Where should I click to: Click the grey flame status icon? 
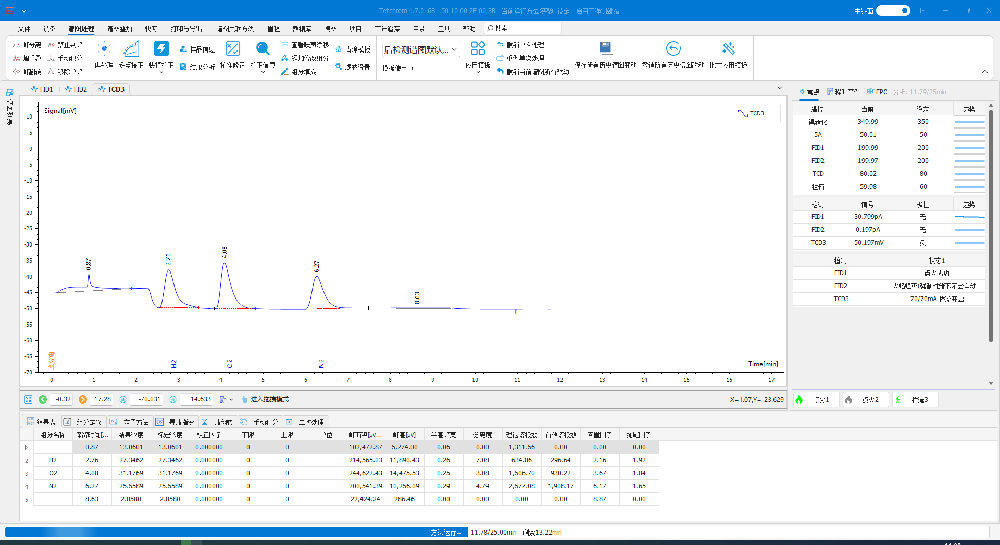[848, 400]
